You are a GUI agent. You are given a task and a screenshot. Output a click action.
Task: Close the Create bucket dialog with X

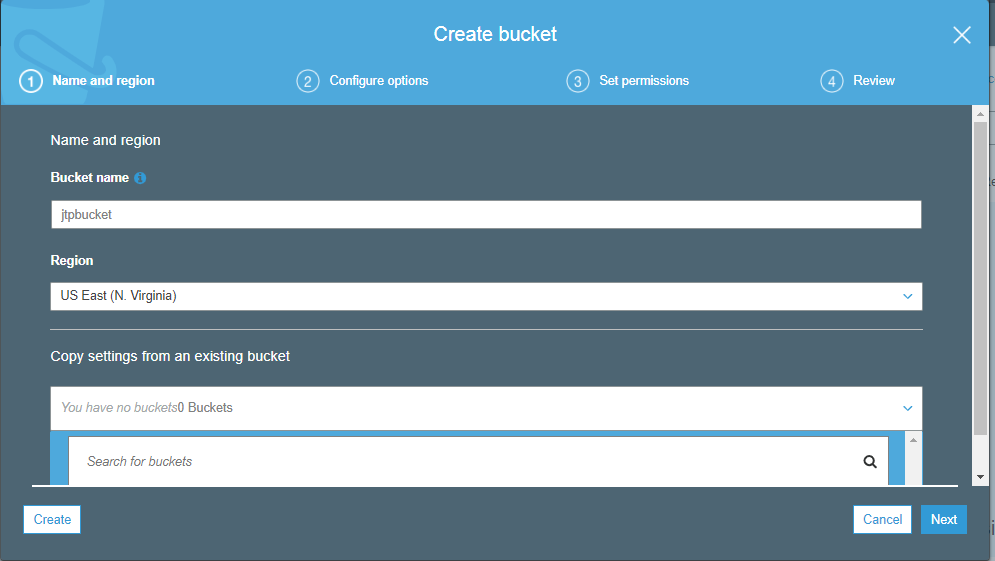(x=962, y=35)
